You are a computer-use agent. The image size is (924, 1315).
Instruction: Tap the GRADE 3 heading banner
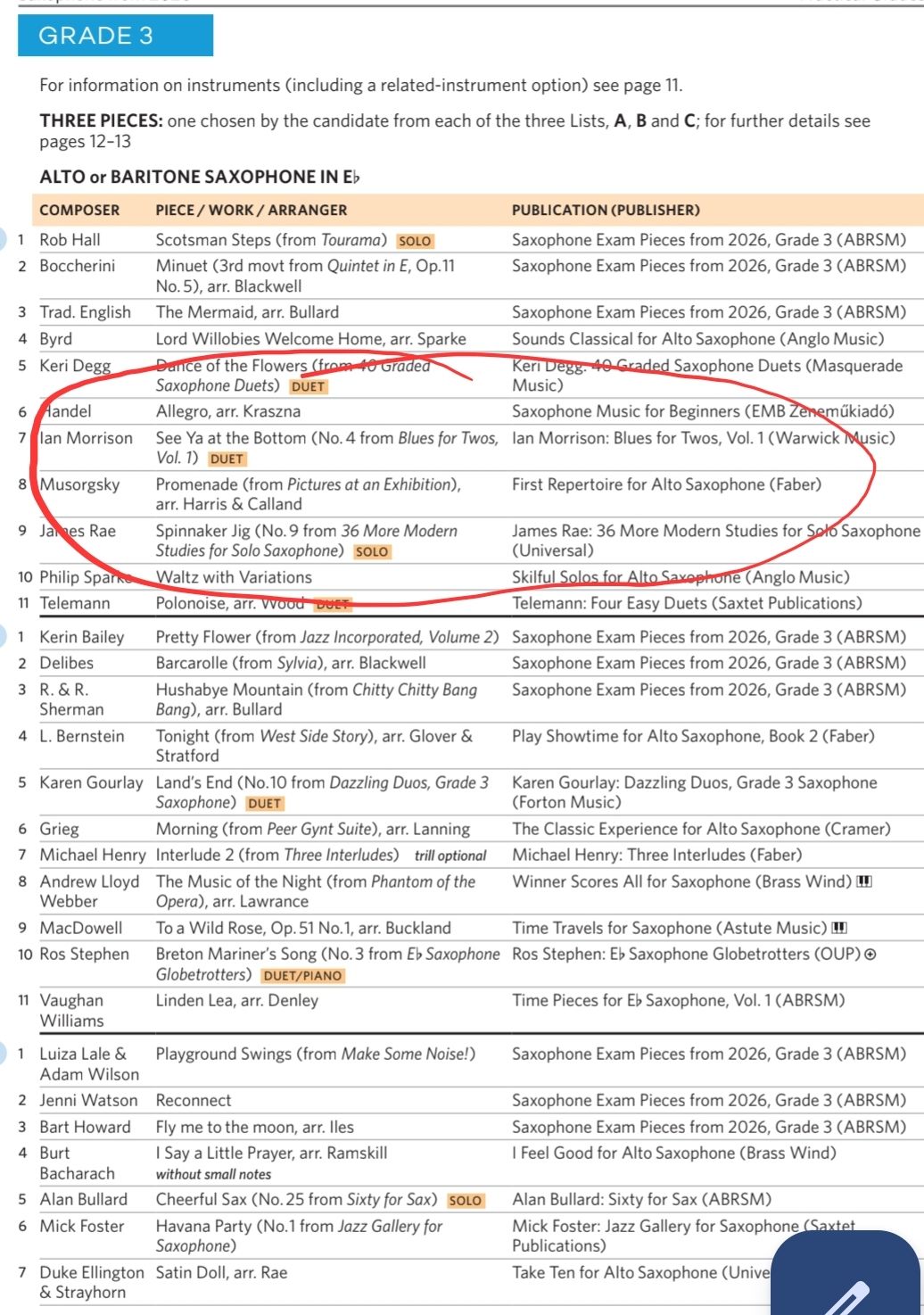coord(115,36)
